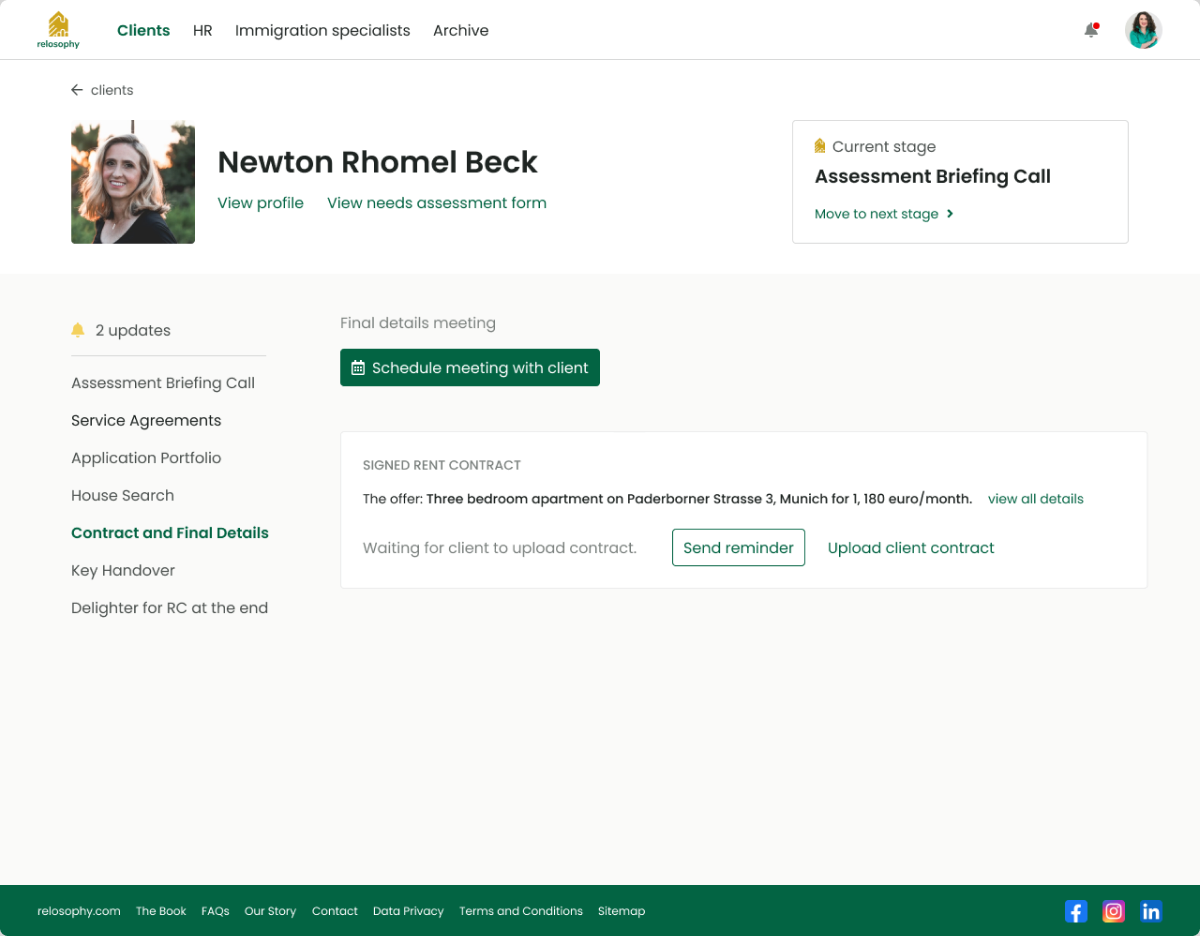Screen dimensions: 1200x936
Task: Go to the Clients tab
Action: [x=143, y=30]
